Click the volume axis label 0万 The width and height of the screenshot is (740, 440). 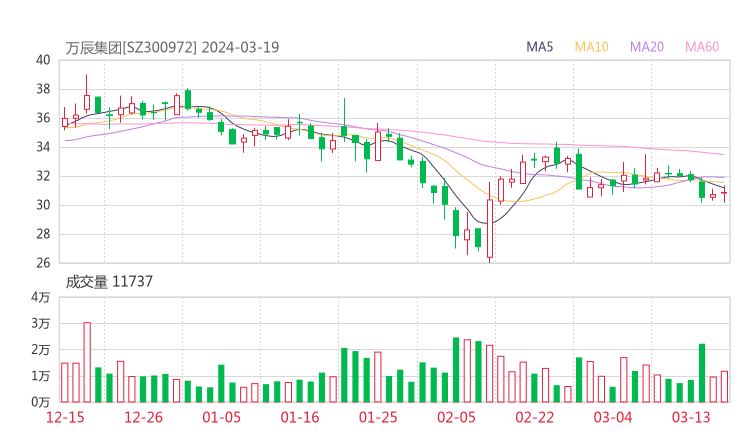tap(41, 402)
